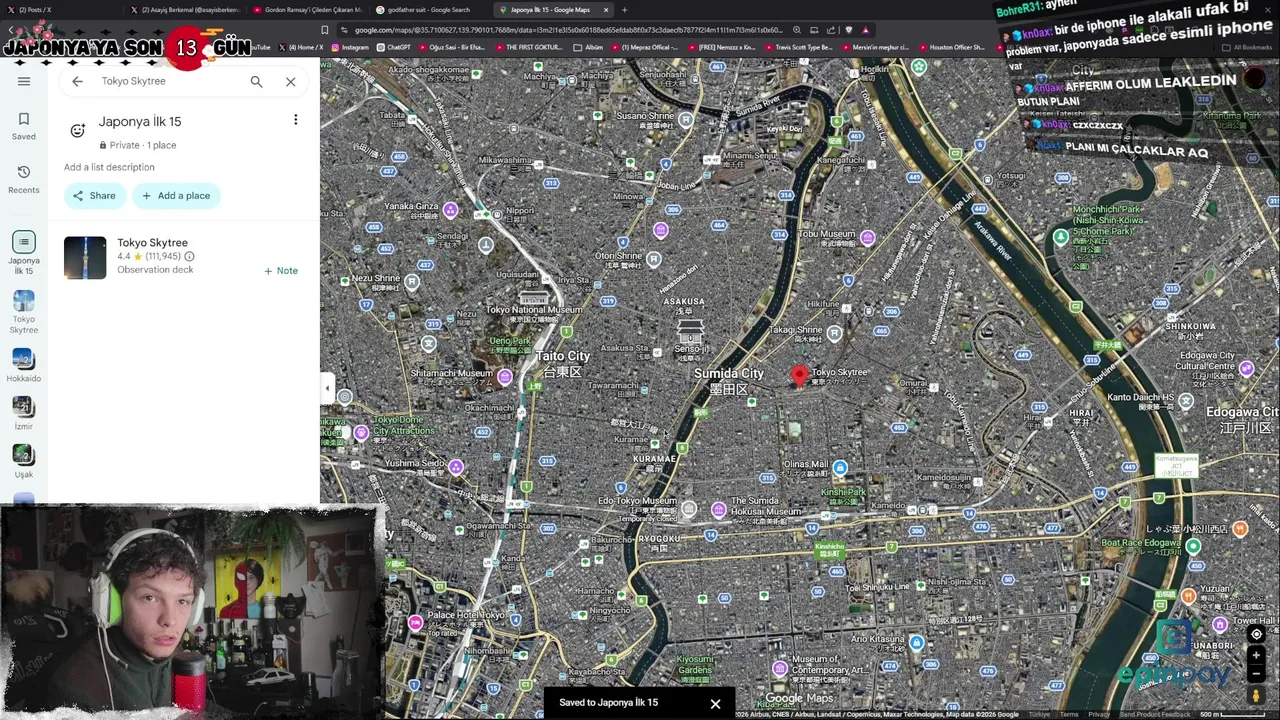Screen dimensions: 1280x720
Task: Open the Instagram bookmark
Action: click(x=349, y=47)
